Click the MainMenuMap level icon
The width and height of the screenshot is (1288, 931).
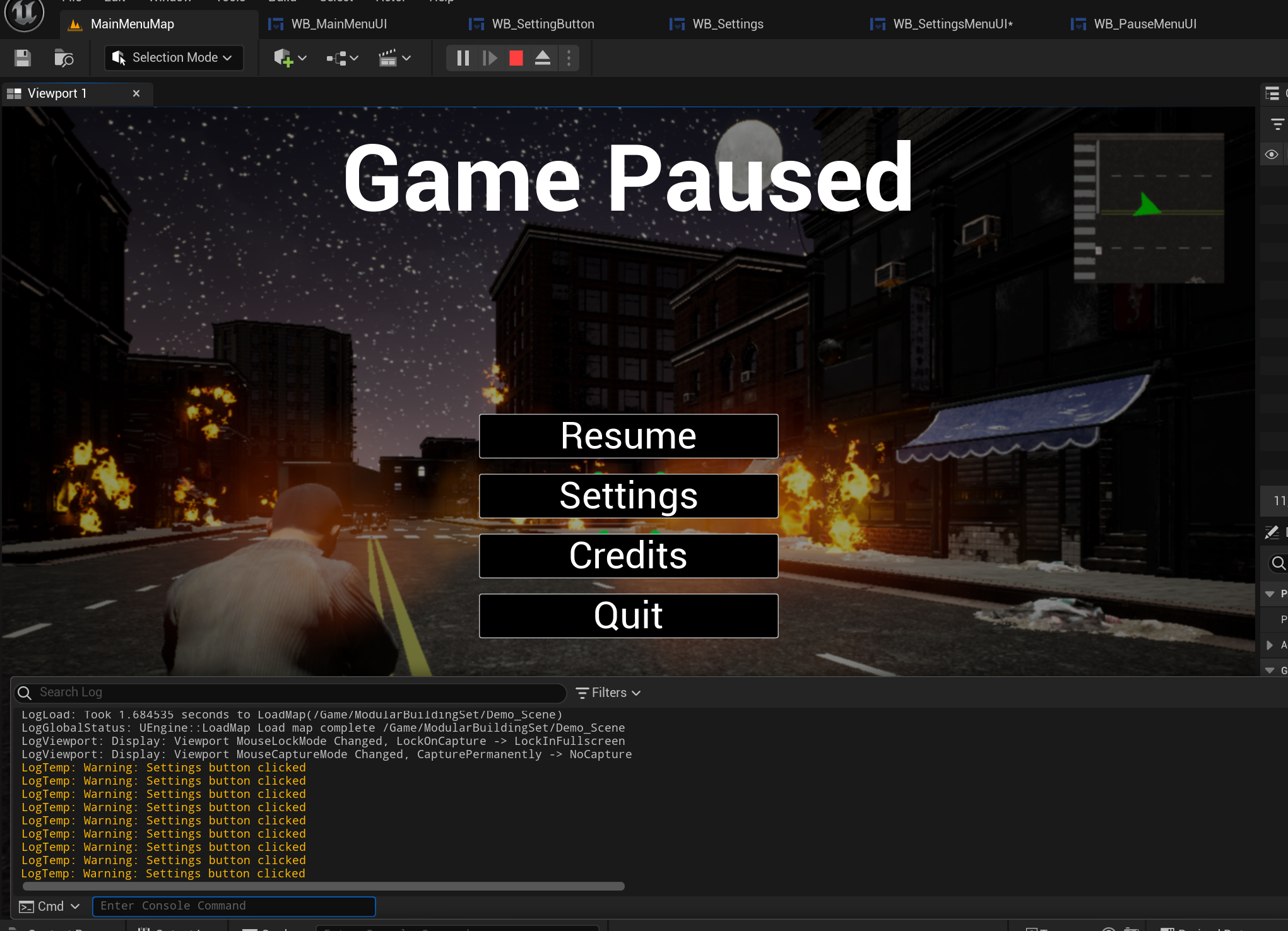coord(76,25)
